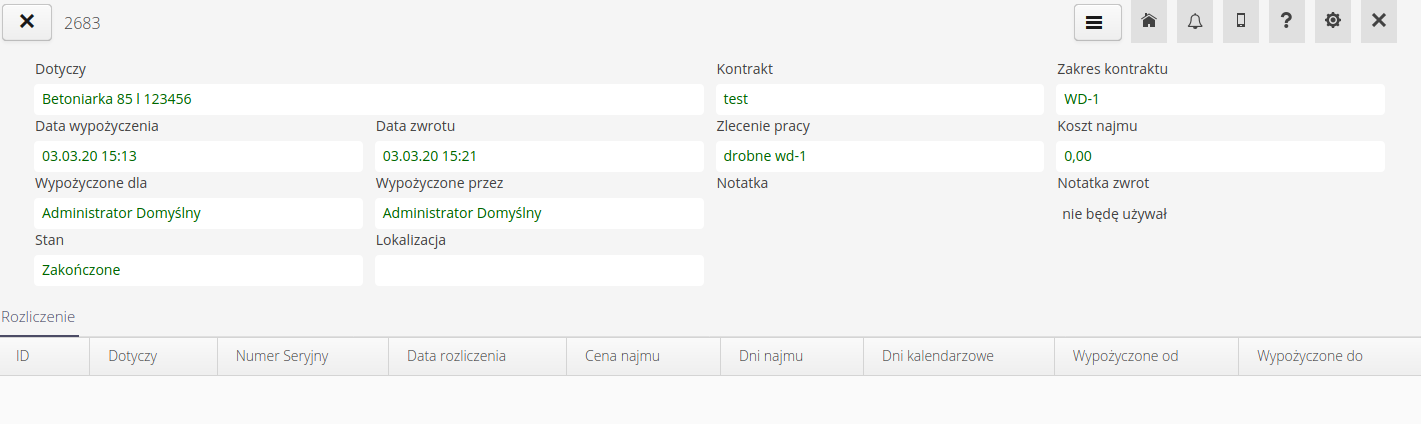Open the hamburger menu button

1097,22
